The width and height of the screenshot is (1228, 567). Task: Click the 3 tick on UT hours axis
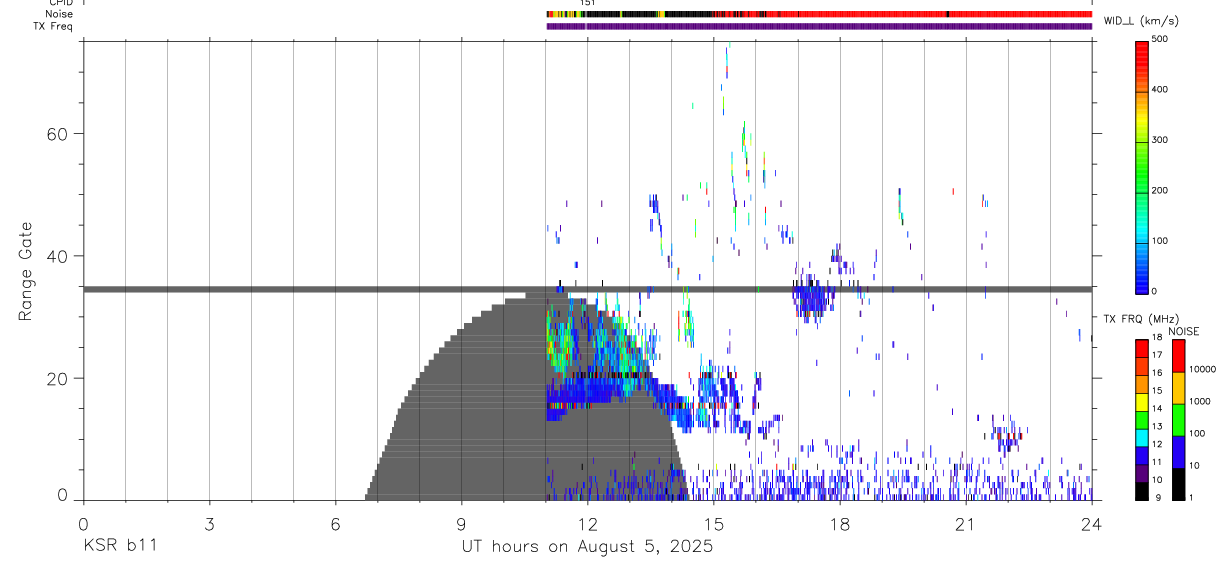click(208, 523)
